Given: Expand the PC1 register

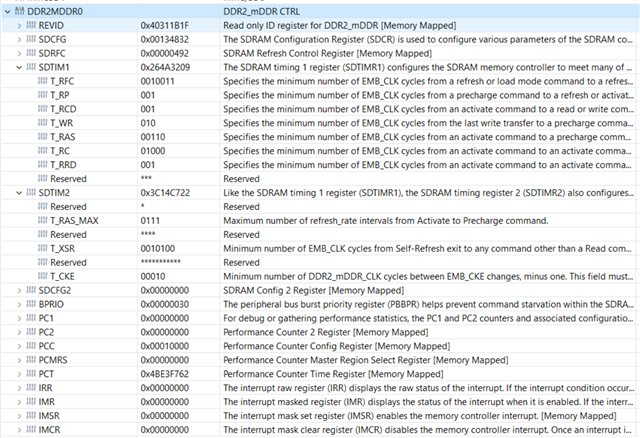Looking at the screenshot, I should pyautogui.click(x=19, y=318).
